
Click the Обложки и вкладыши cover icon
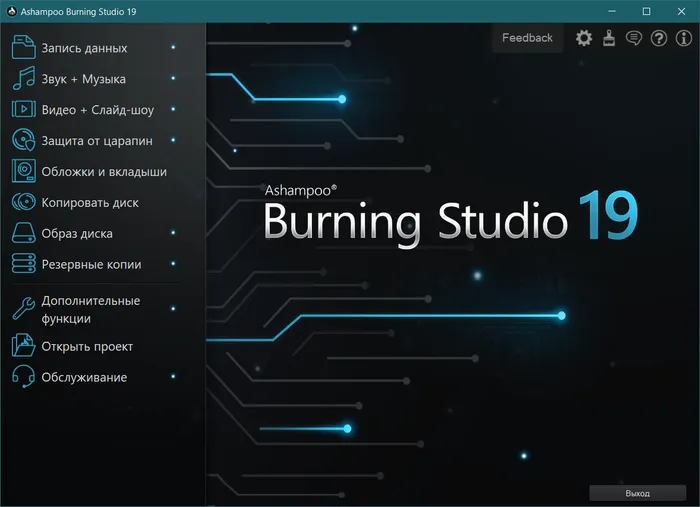23,171
